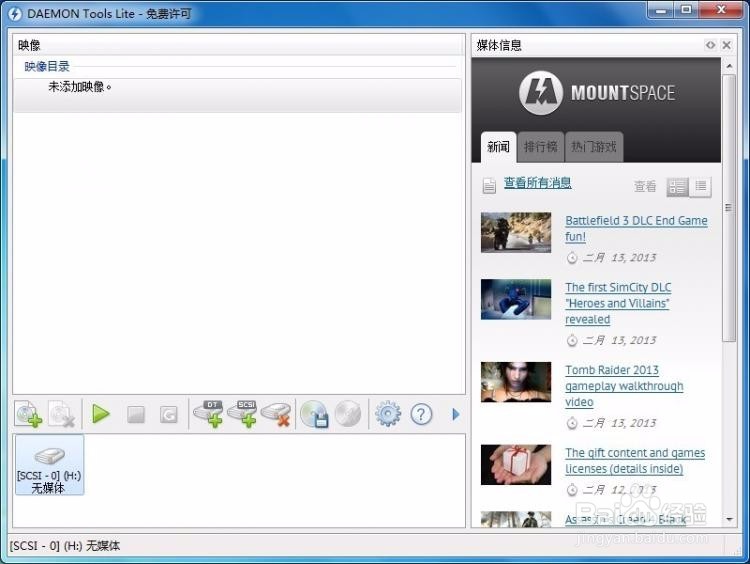Minimize the DAEMON Tools Lite window
750x564 pixels.
[x=661, y=10]
